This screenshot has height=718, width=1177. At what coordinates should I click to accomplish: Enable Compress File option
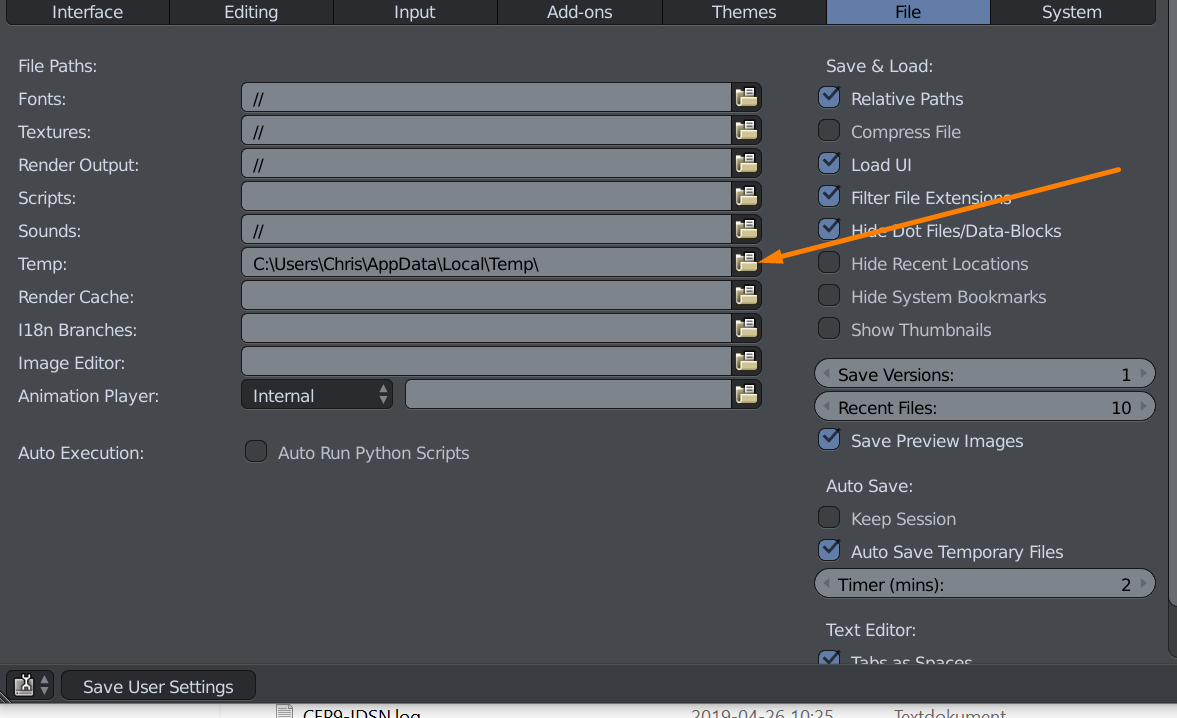829,131
